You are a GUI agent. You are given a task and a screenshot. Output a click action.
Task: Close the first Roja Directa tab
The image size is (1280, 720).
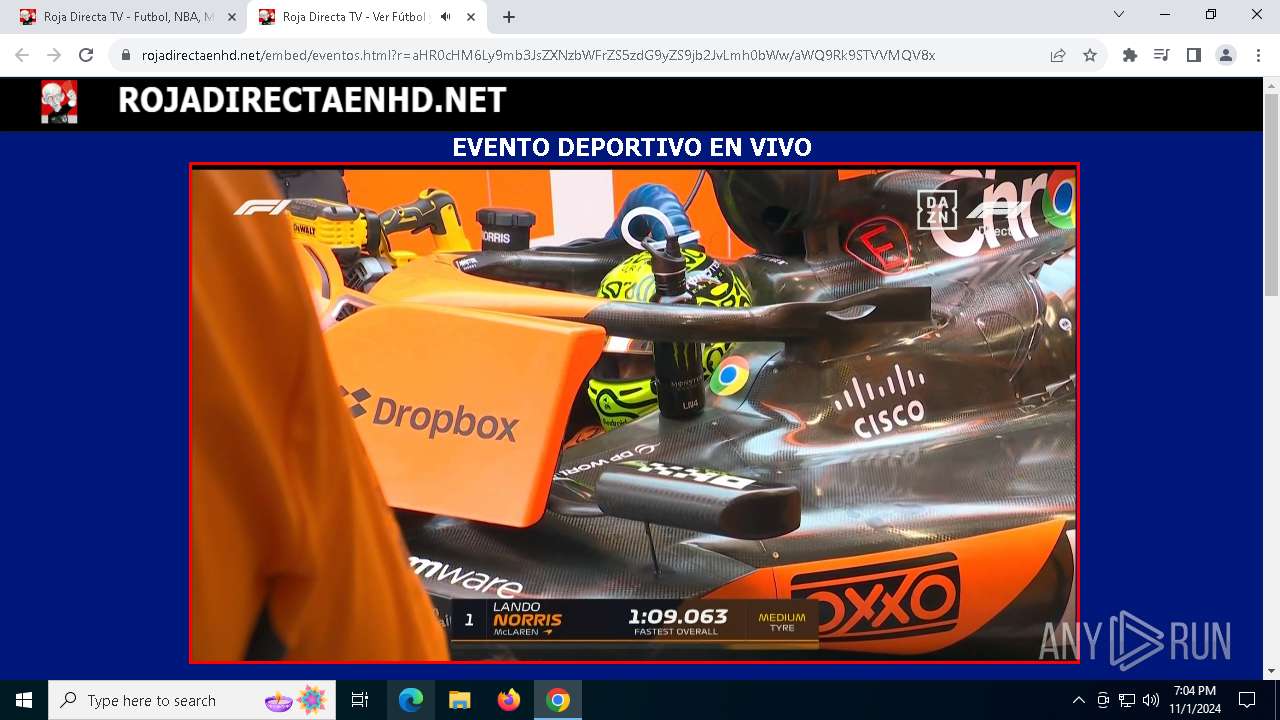(232, 17)
